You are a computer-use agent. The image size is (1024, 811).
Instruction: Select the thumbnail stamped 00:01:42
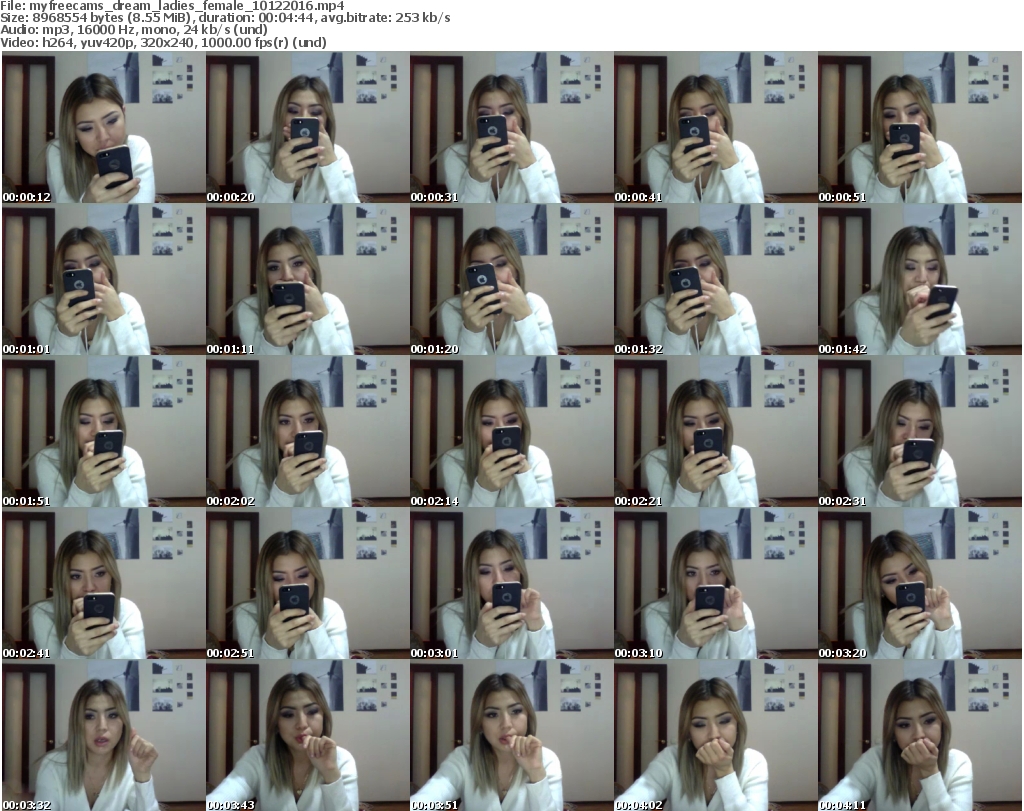(x=920, y=279)
